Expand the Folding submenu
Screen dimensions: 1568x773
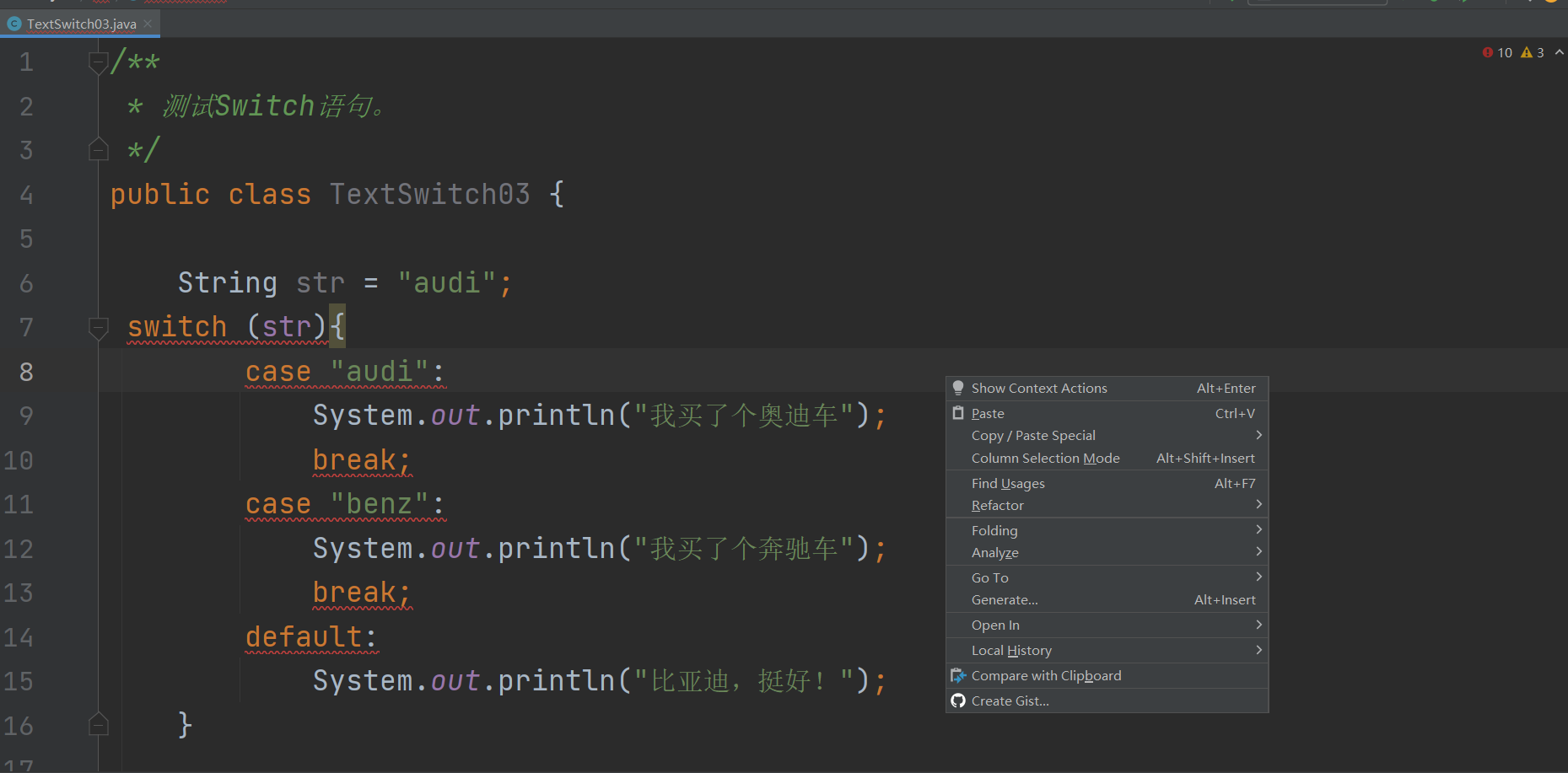click(1107, 531)
